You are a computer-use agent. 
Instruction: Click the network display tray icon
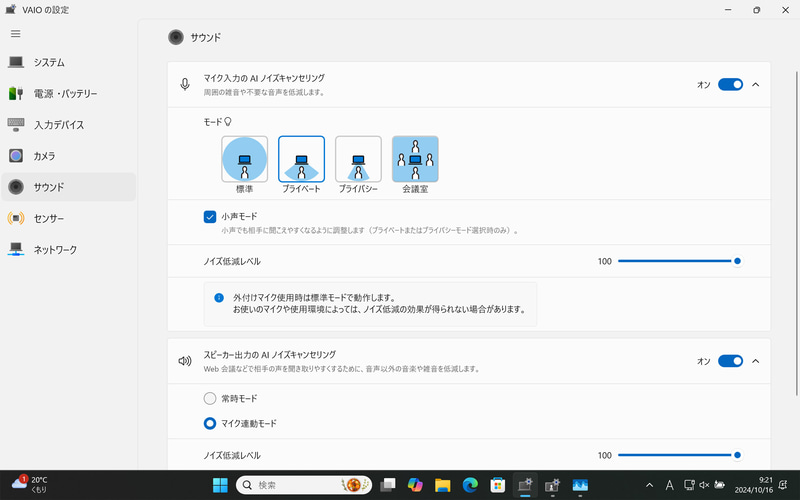[x=689, y=485]
